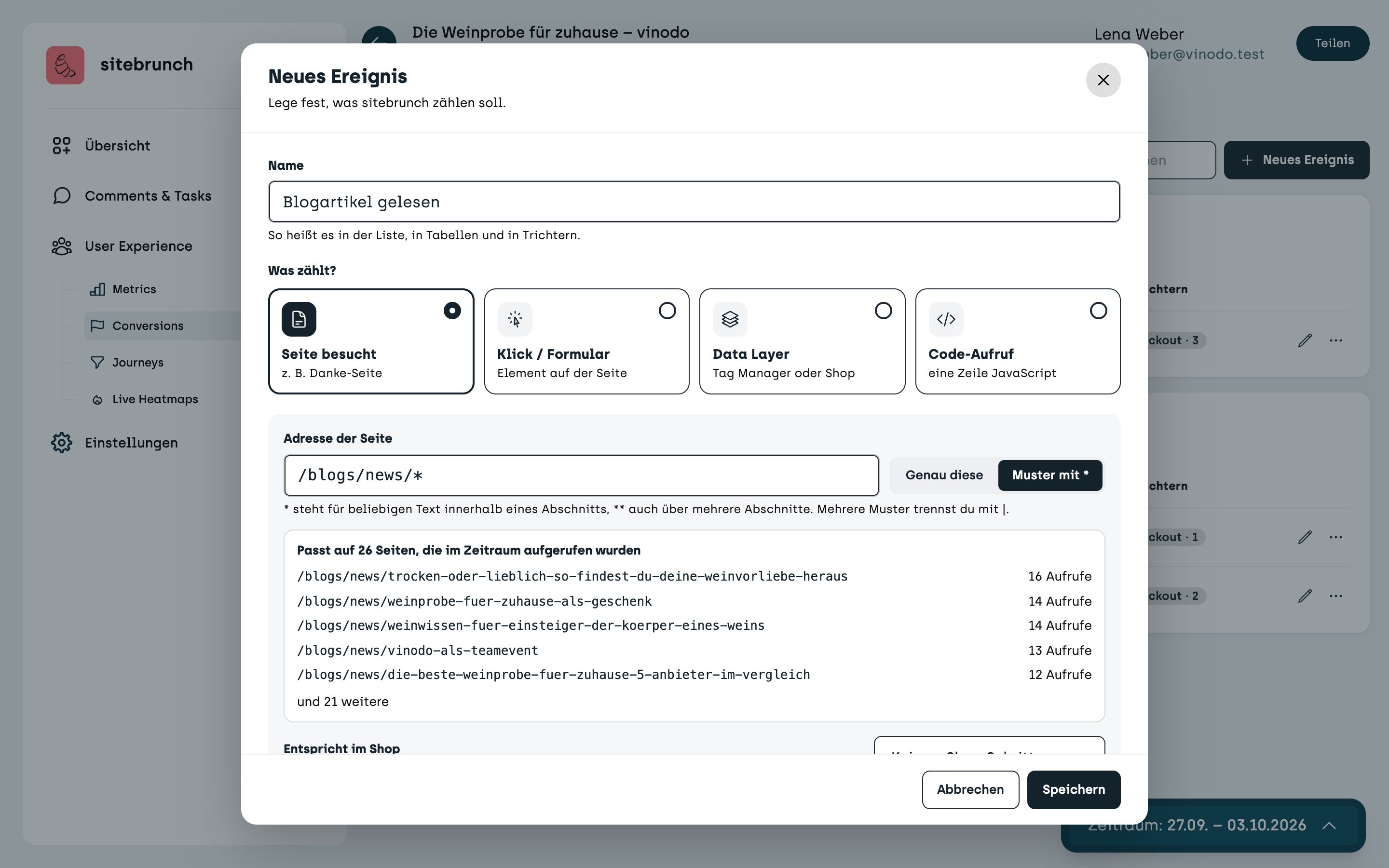Click the Seite besucht document icon

click(299, 319)
